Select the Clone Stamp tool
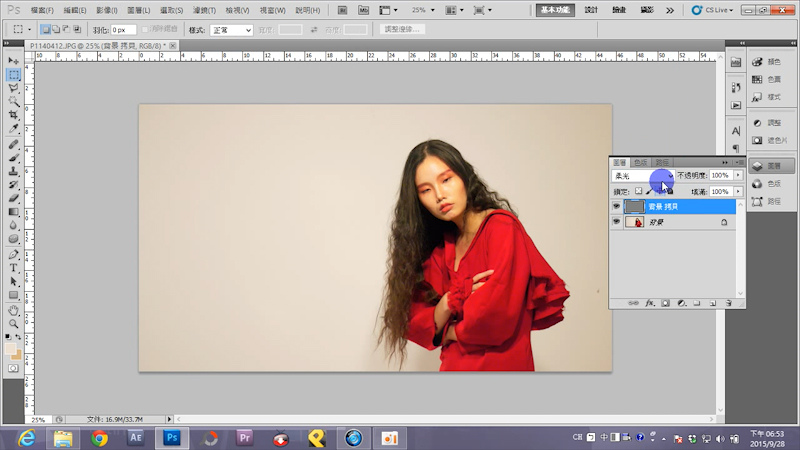The width and height of the screenshot is (800, 450). tap(13, 171)
